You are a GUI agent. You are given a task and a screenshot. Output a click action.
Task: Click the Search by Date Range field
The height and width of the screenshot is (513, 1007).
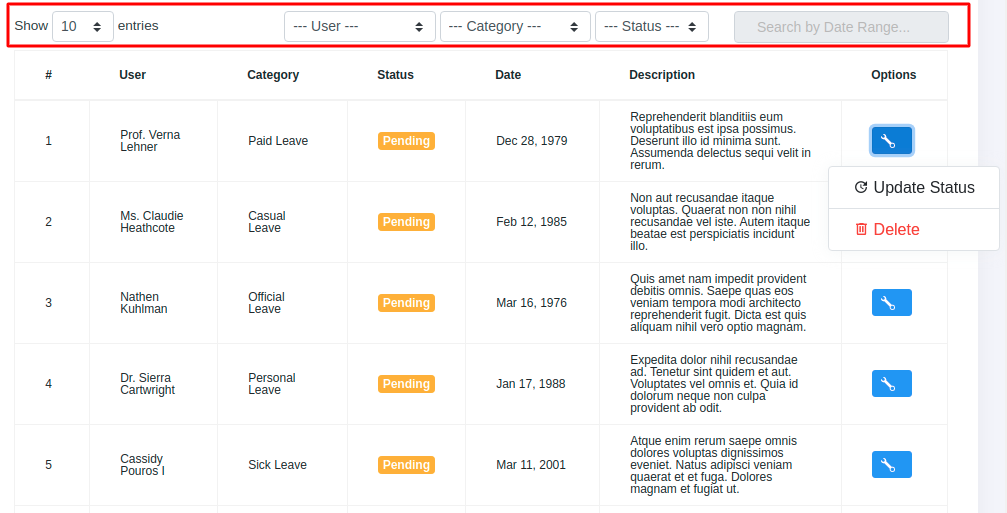(841, 27)
